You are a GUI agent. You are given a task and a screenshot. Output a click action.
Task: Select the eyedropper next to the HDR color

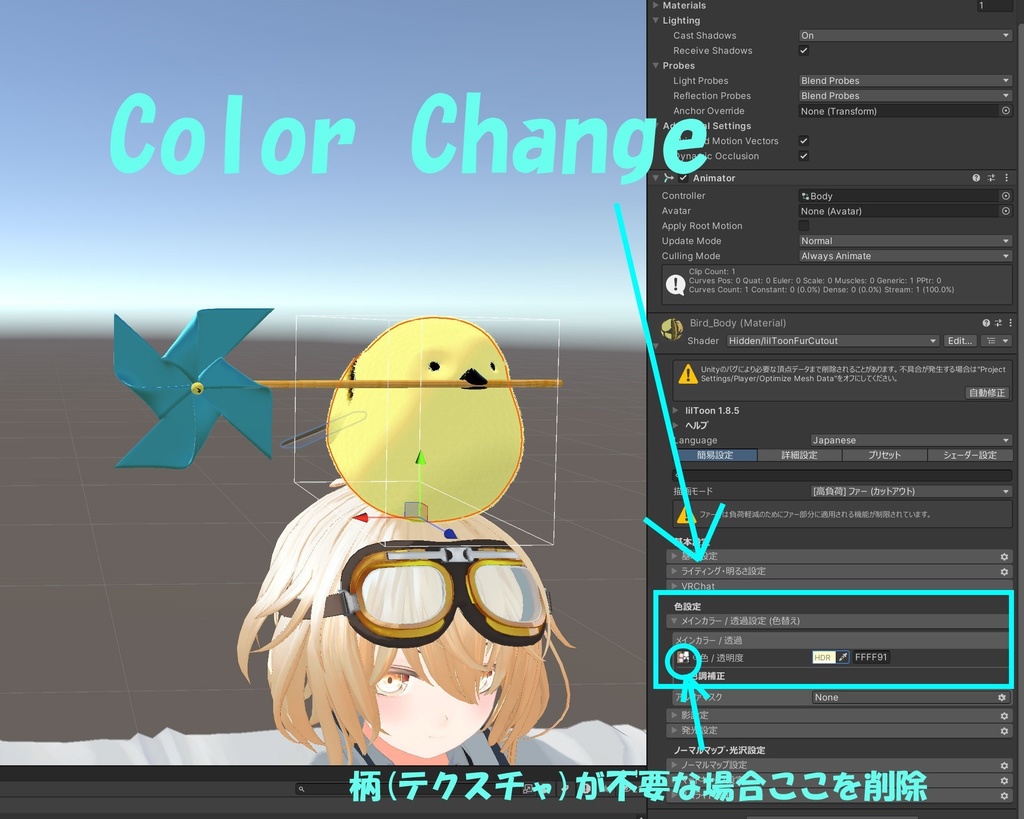pyautogui.click(x=843, y=657)
